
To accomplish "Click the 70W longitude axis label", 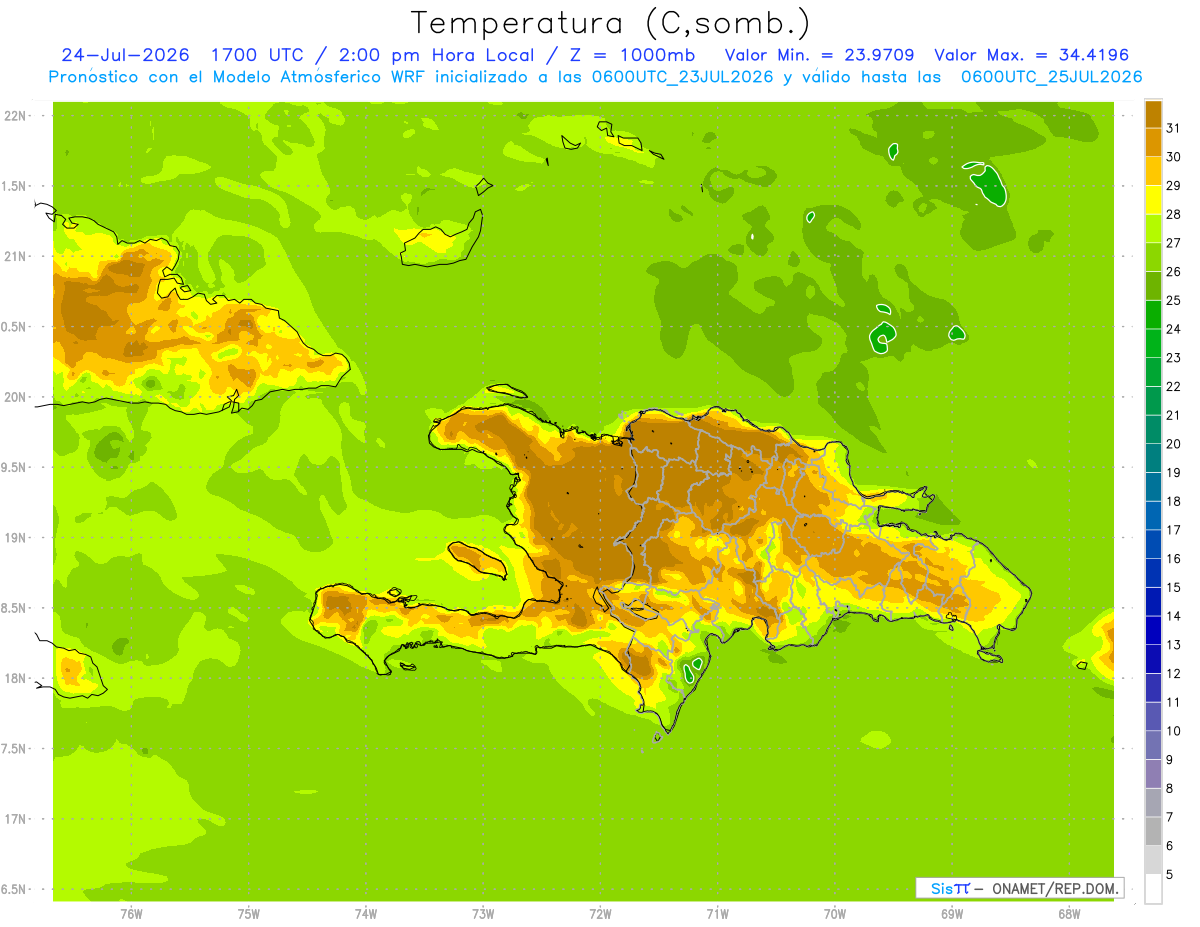I will pyautogui.click(x=834, y=914).
